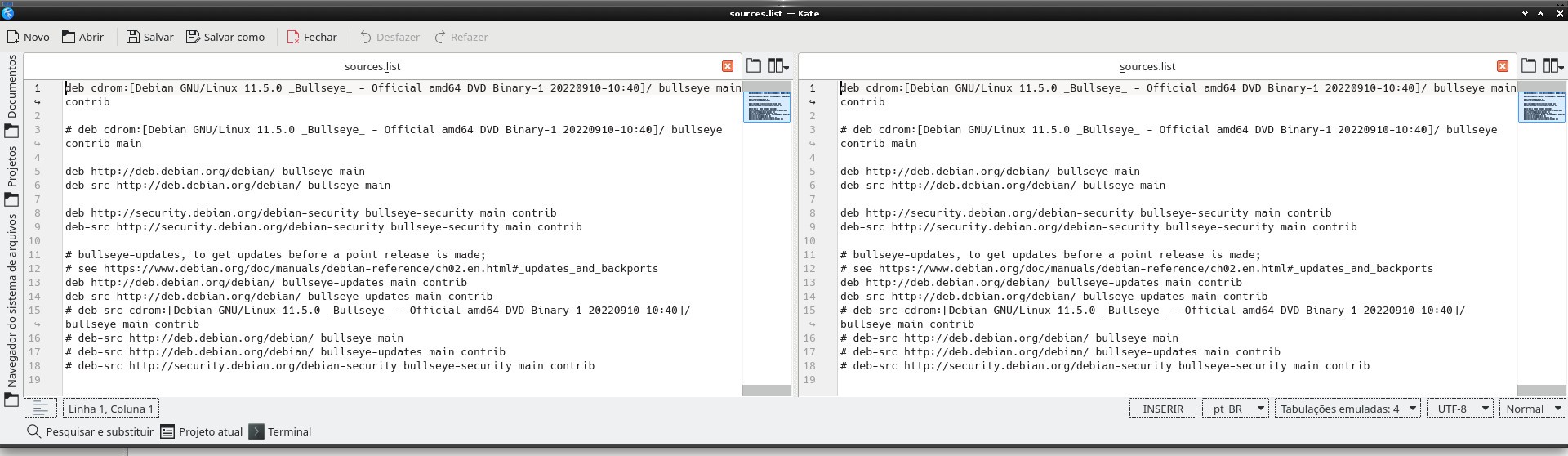Open the Projeto atual panel
1568x456 pixels.
tap(202, 431)
